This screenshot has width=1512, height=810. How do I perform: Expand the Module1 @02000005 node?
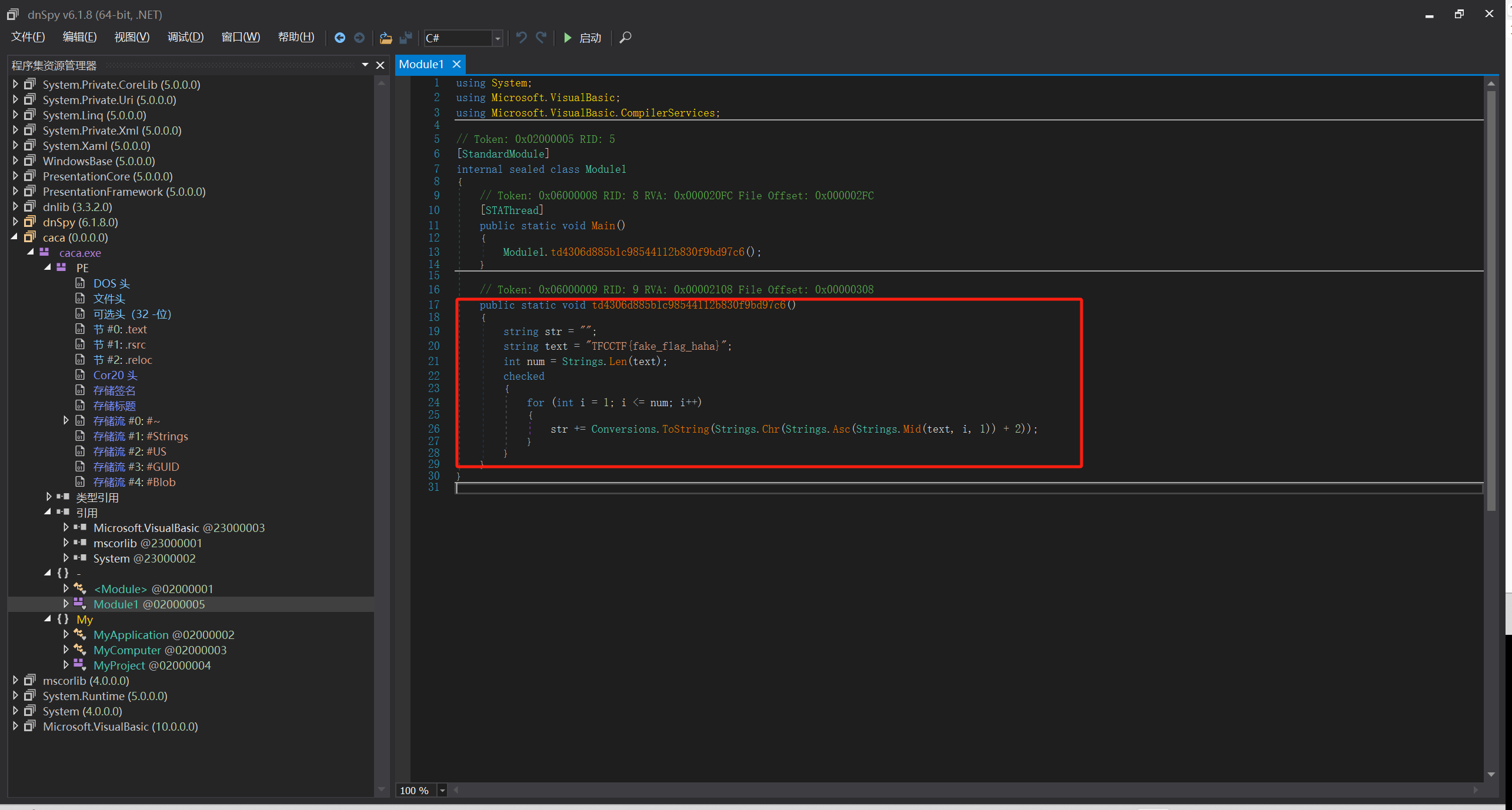tap(66, 604)
